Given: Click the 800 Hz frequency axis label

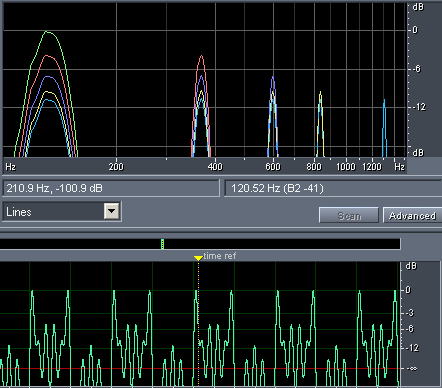Looking at the screenshot, I should [x=314, y=166].
